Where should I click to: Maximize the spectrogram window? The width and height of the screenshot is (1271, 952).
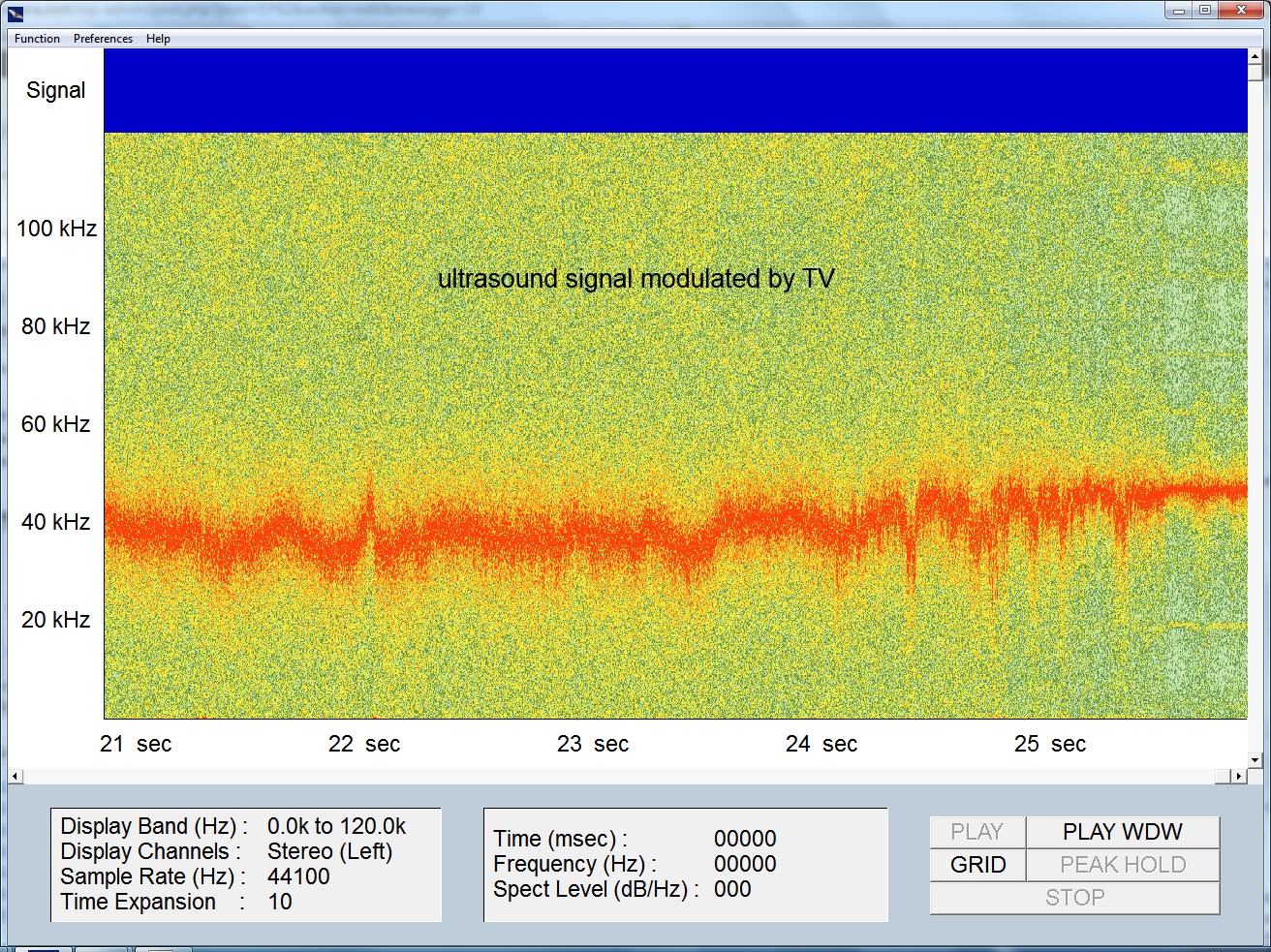pos(1204,11)
